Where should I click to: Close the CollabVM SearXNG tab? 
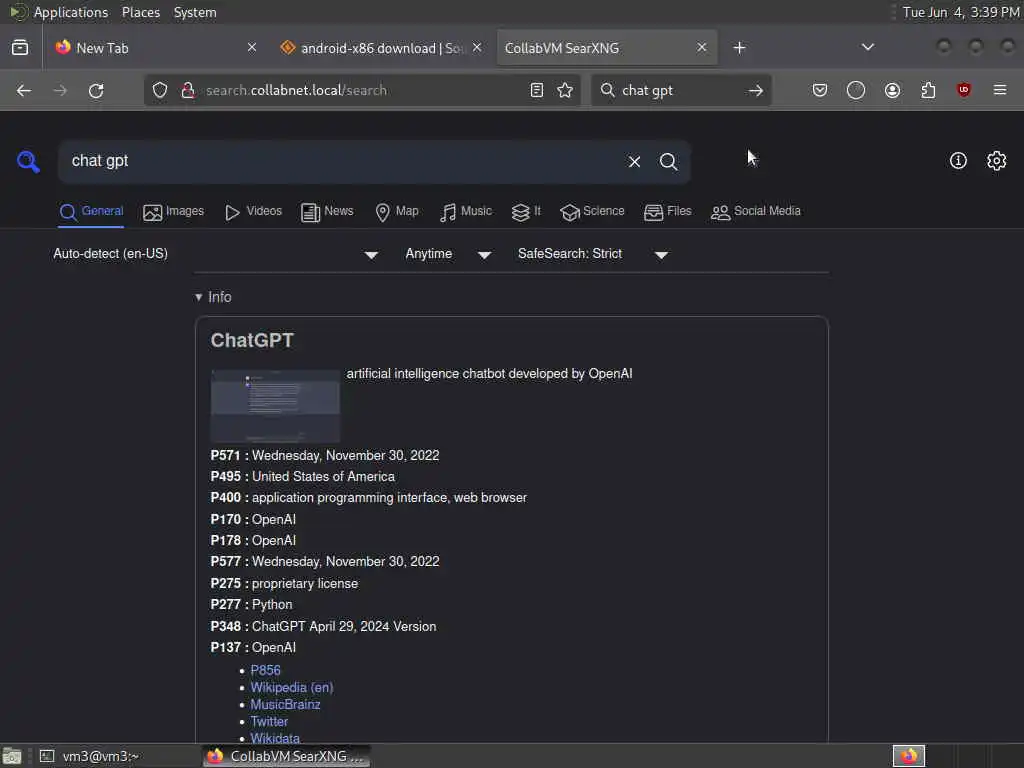[x=701, y=47]
